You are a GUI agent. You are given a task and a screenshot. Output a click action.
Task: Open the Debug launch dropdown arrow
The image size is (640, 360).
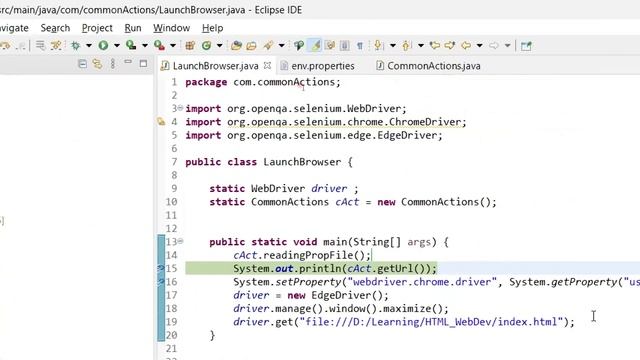pyautogui.click(x=89, y=45)
